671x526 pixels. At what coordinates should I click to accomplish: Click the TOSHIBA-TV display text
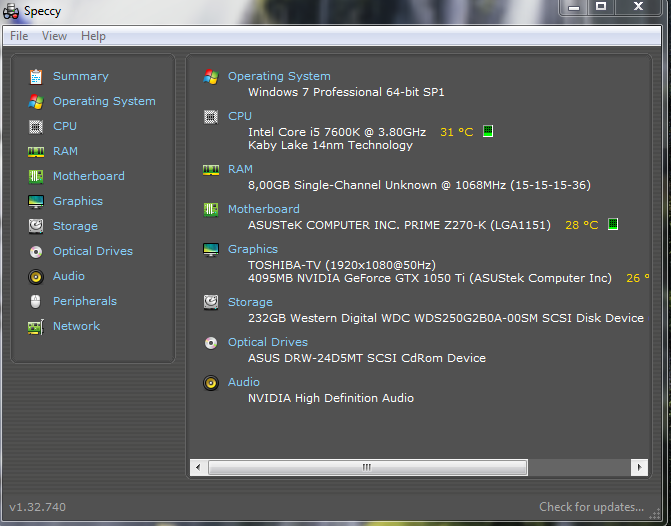(342, 265)
